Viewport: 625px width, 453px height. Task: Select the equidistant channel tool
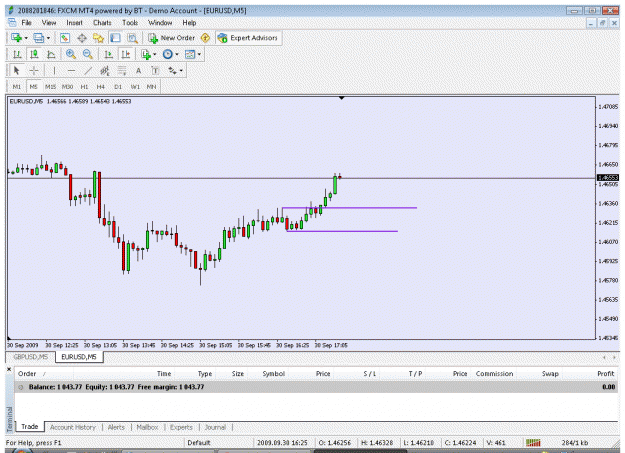[105, 71]
